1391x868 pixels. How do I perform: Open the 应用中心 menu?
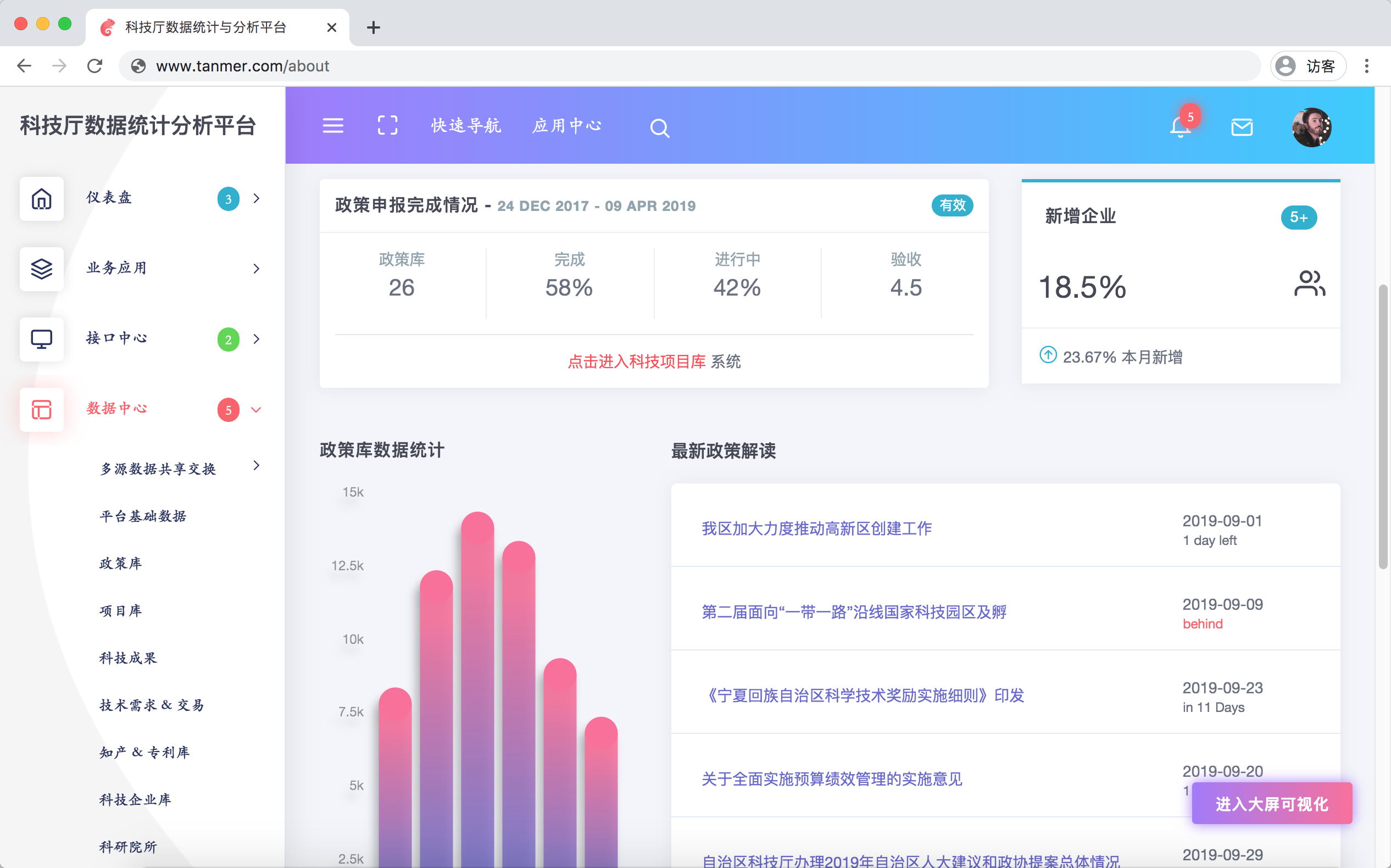(567, 126)
